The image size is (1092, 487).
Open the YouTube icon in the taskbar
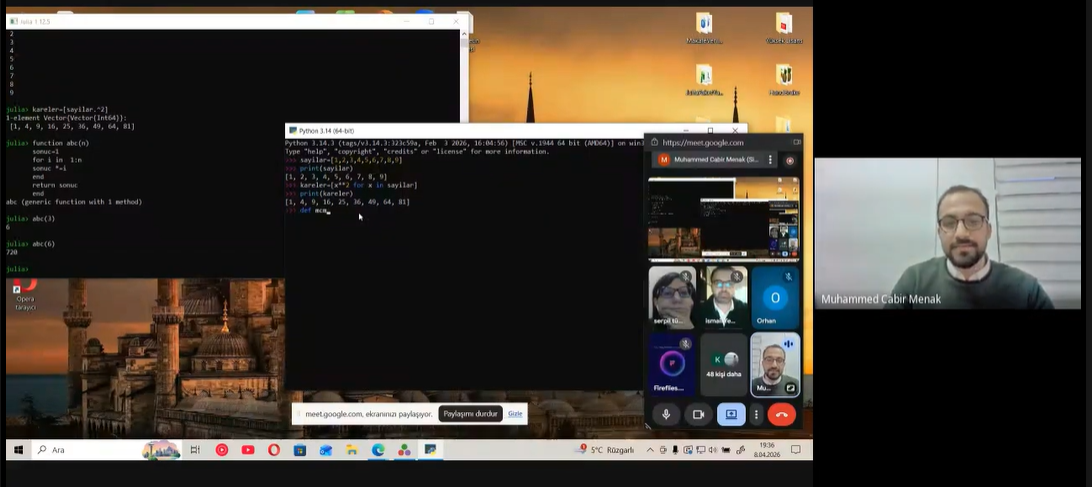click(248, 450)
